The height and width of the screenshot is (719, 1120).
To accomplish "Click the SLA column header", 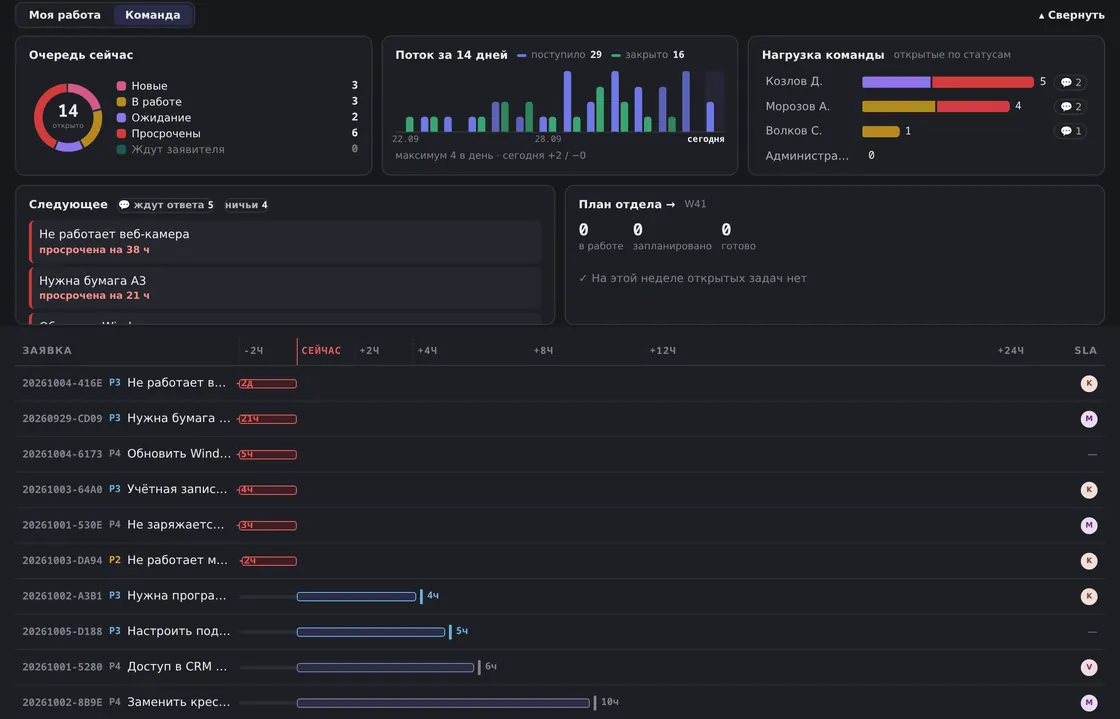I will (x=1085, y=351).
